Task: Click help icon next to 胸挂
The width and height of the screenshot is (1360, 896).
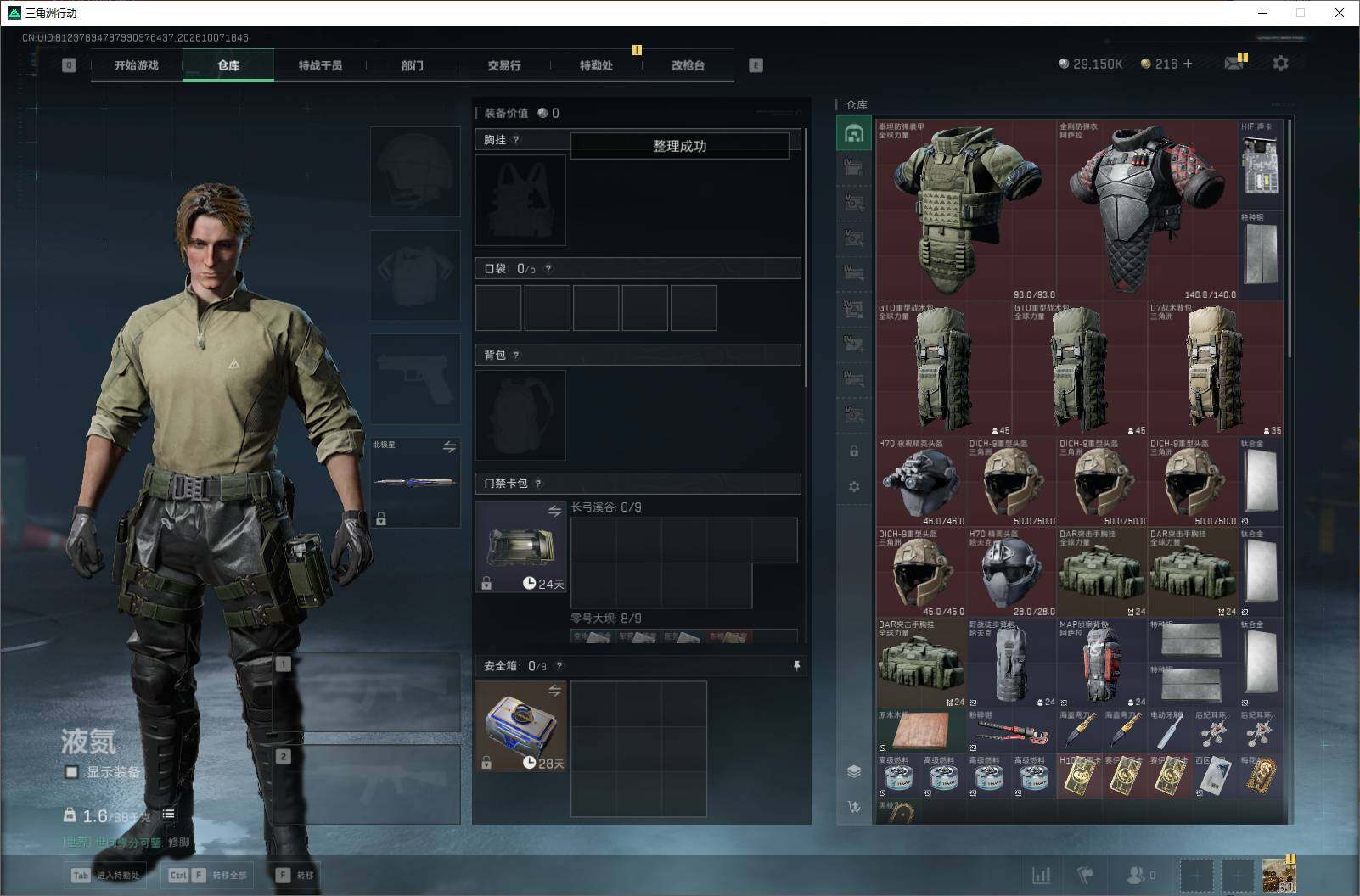Action: 516,140
